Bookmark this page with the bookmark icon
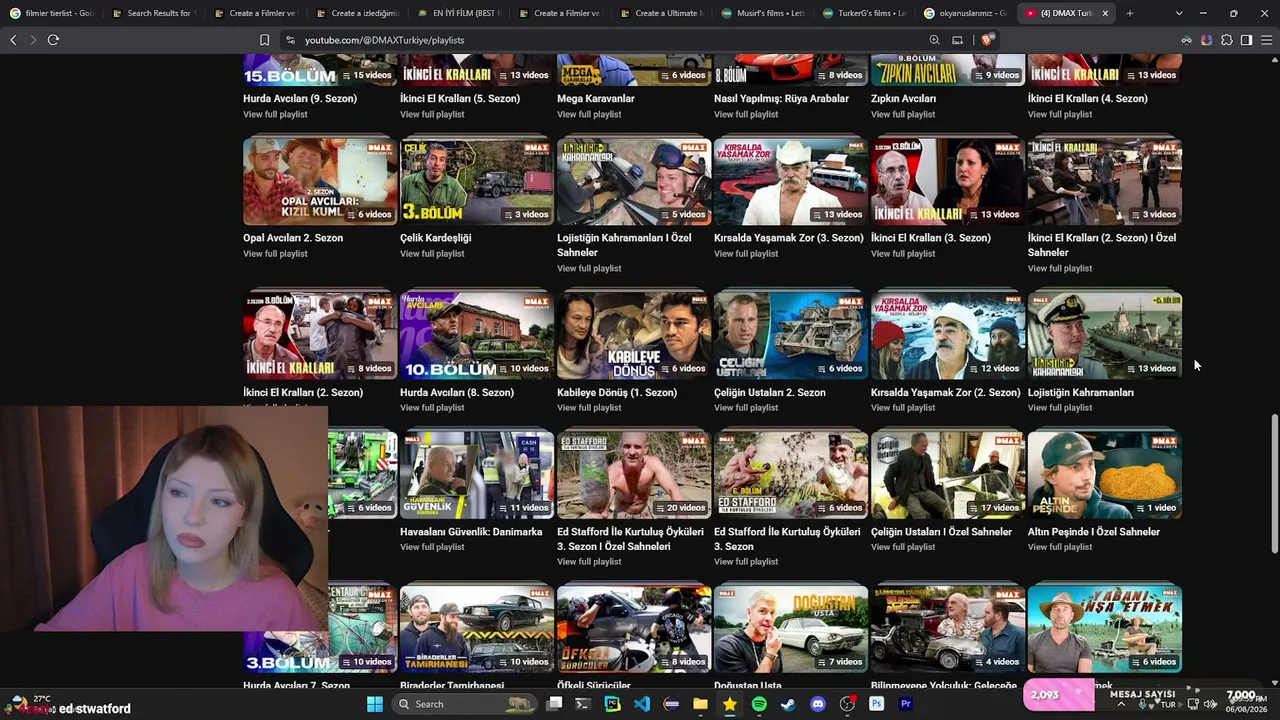 (x=264, y=40)
